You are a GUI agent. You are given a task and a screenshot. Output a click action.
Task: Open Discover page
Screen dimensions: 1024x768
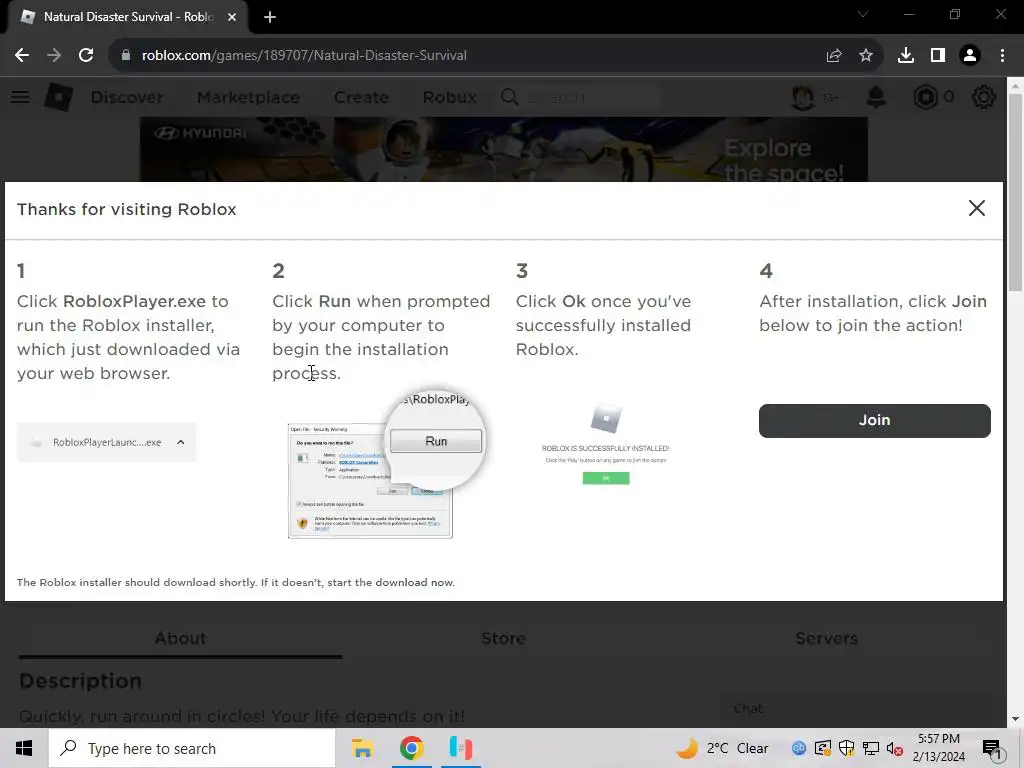127,97
